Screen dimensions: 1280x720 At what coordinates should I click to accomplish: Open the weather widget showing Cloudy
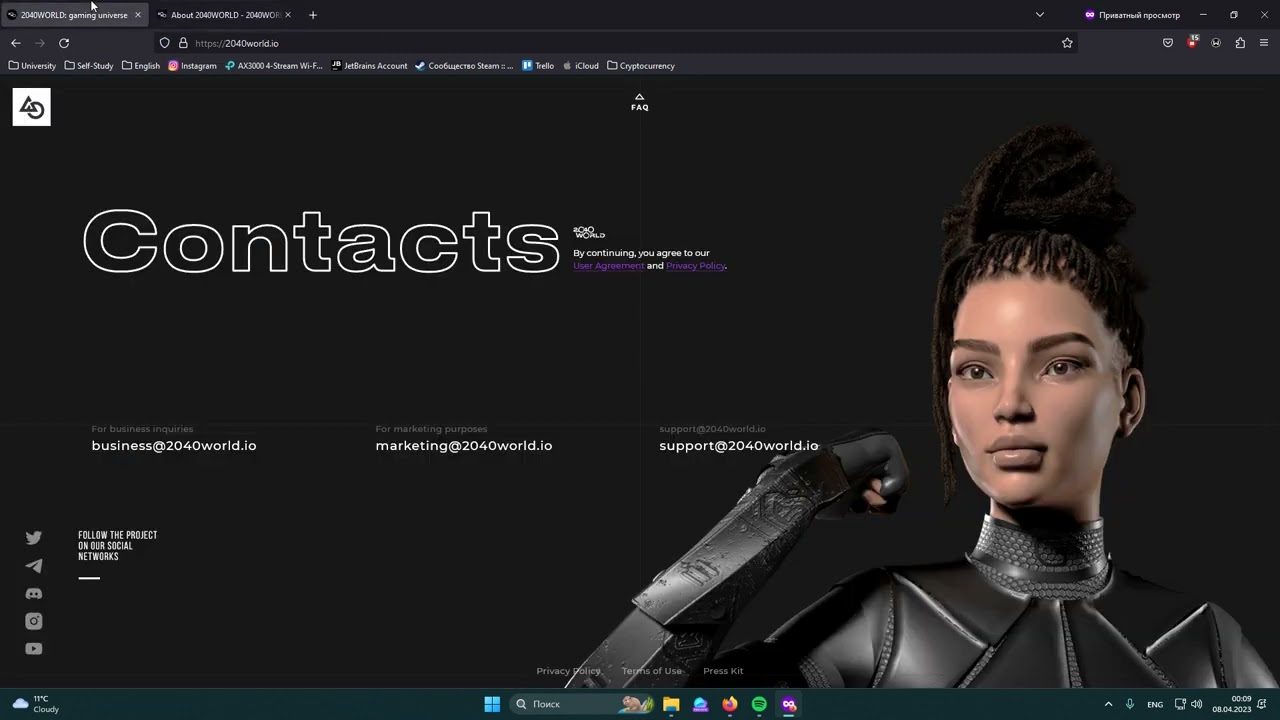click(x=36, y=704)
